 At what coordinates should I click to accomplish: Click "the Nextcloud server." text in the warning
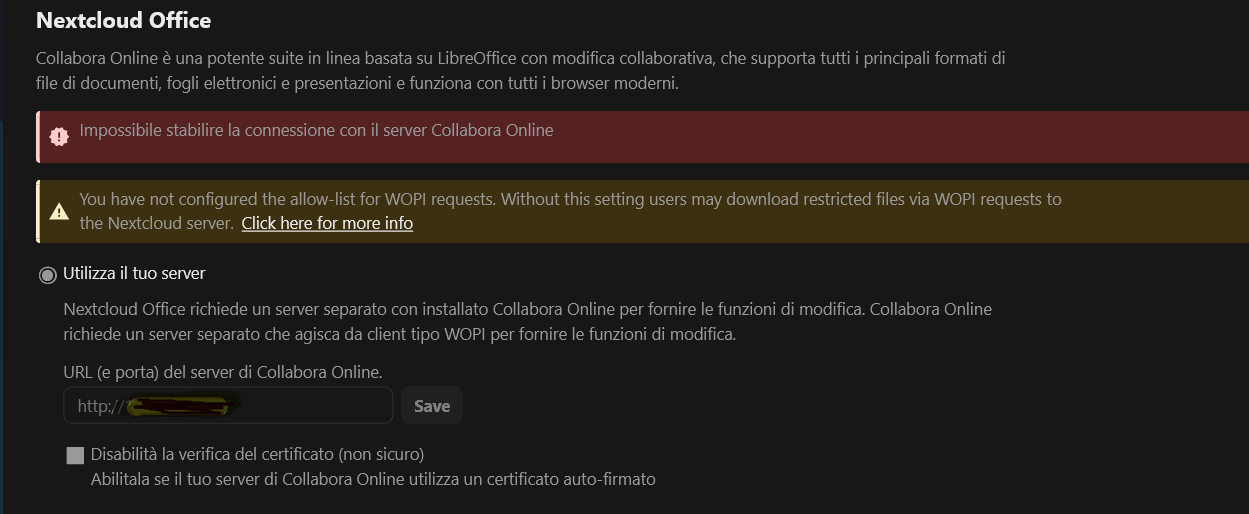[156, 223]
